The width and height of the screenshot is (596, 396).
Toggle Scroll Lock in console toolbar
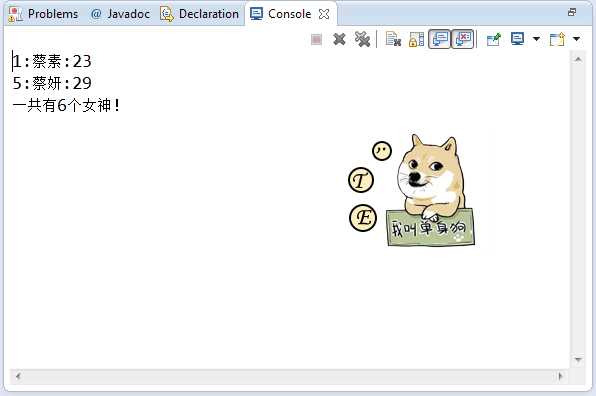tap(416, 39)
